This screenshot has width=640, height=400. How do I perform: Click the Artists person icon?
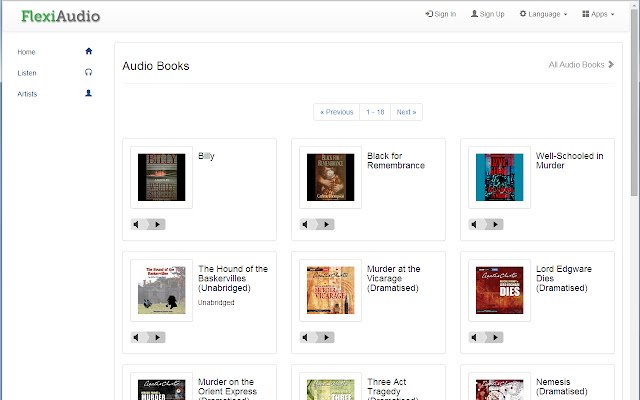click(89, 93)
